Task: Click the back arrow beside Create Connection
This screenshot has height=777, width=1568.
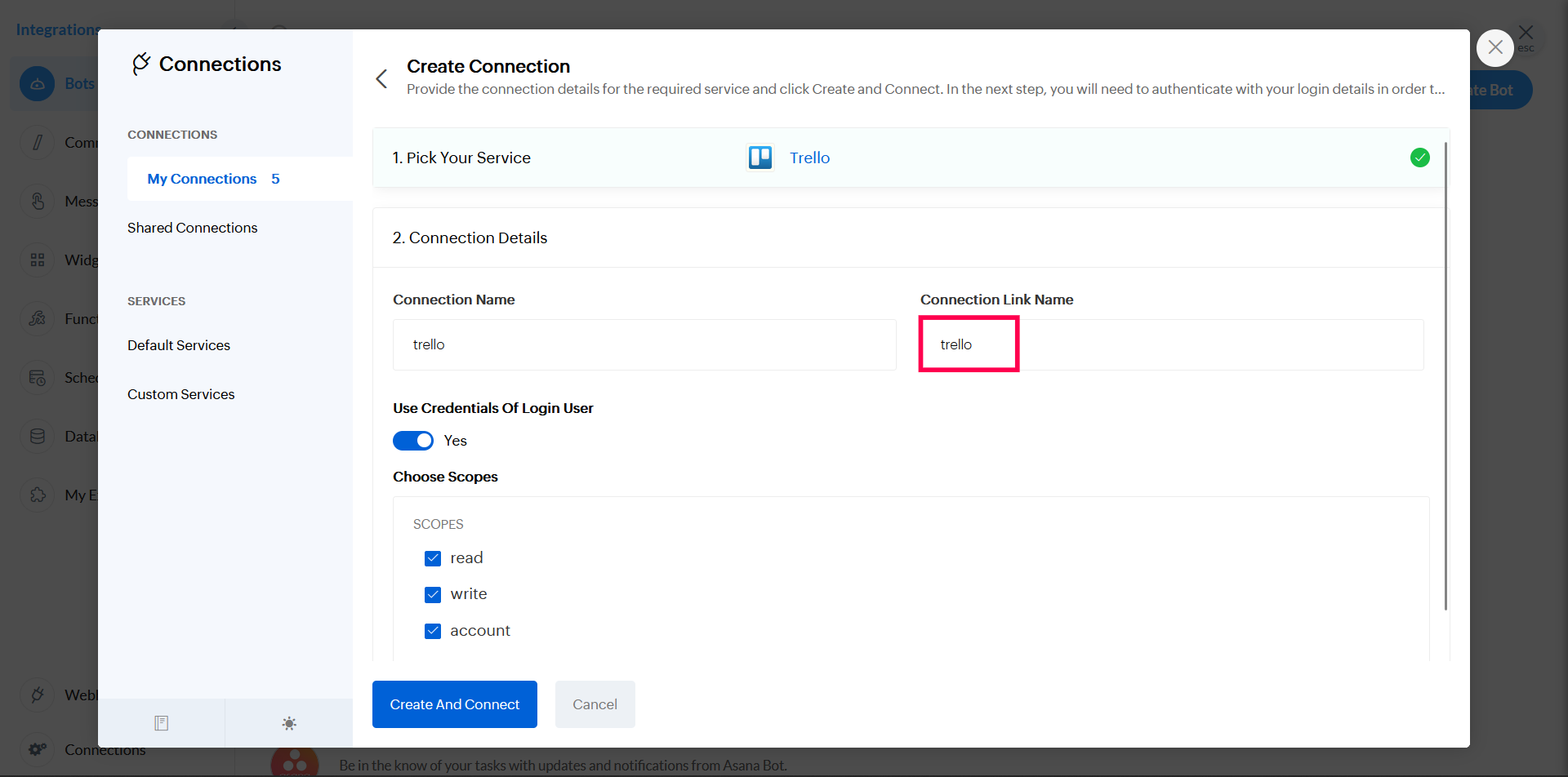Action: point(381,78)
